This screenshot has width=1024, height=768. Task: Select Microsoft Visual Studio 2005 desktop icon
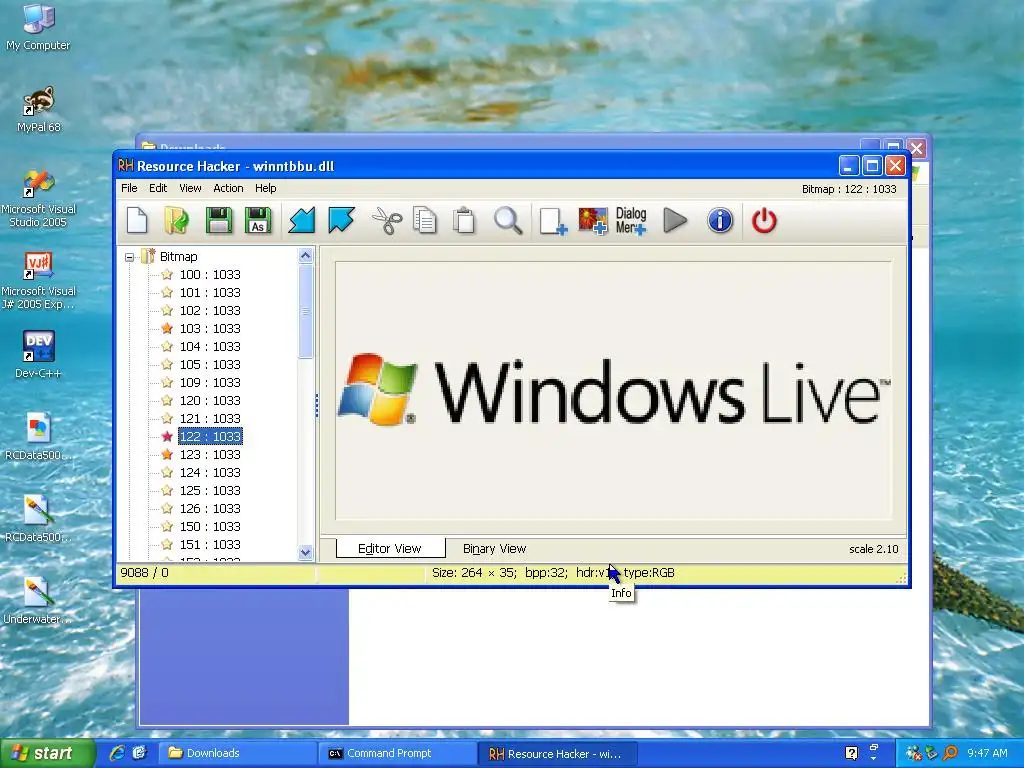[39, 197]
